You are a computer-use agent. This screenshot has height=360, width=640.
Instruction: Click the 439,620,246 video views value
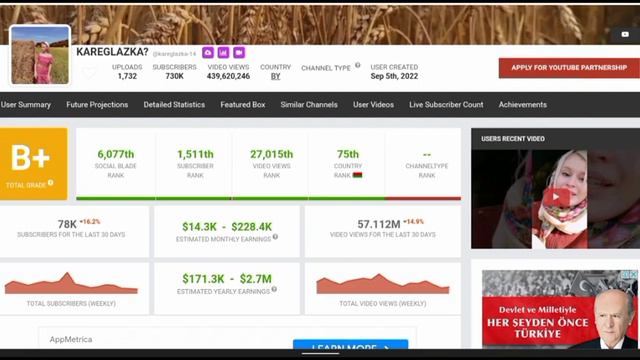(228, 76)
